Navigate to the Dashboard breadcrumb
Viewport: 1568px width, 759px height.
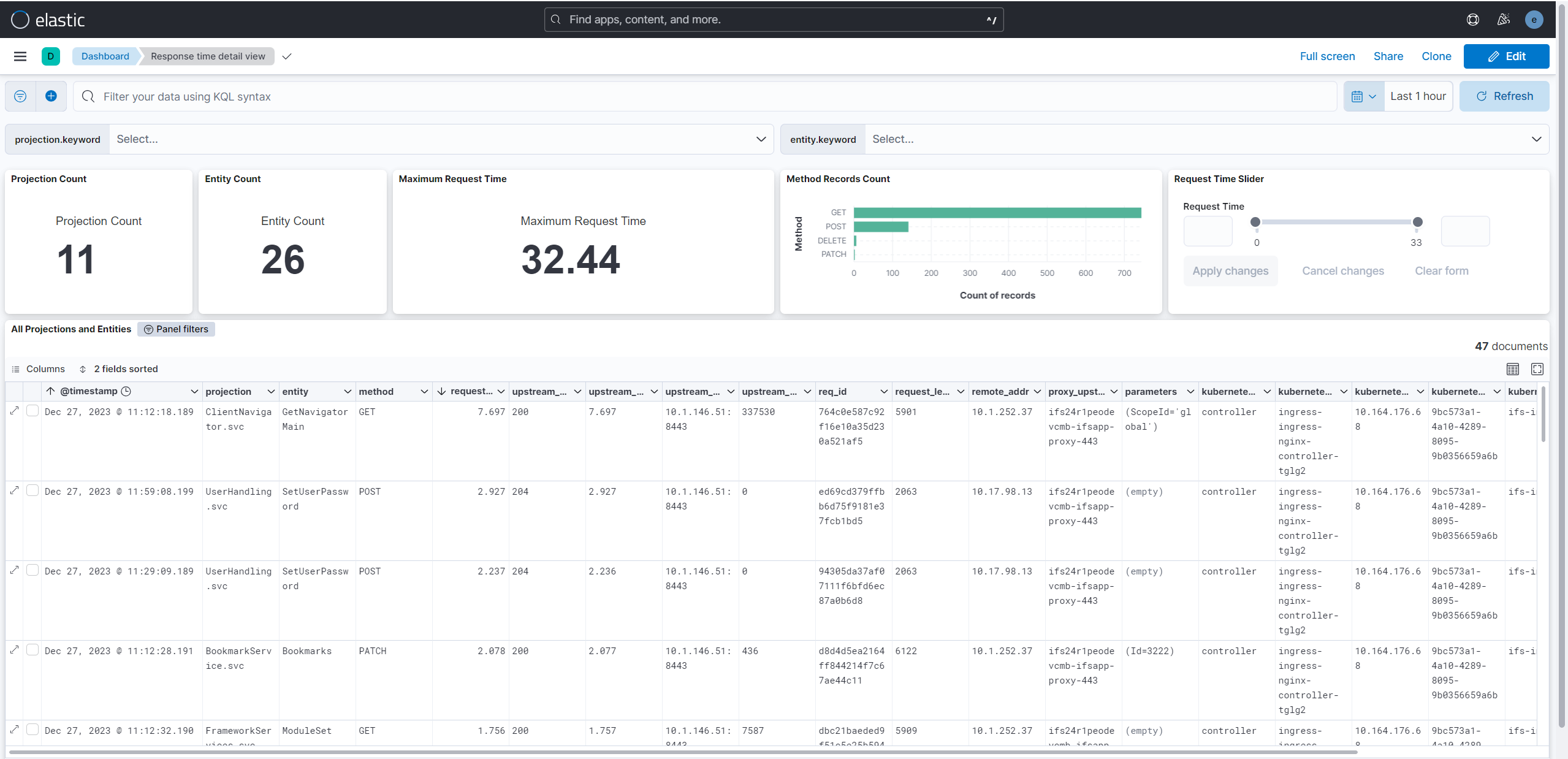coord(104,56)
